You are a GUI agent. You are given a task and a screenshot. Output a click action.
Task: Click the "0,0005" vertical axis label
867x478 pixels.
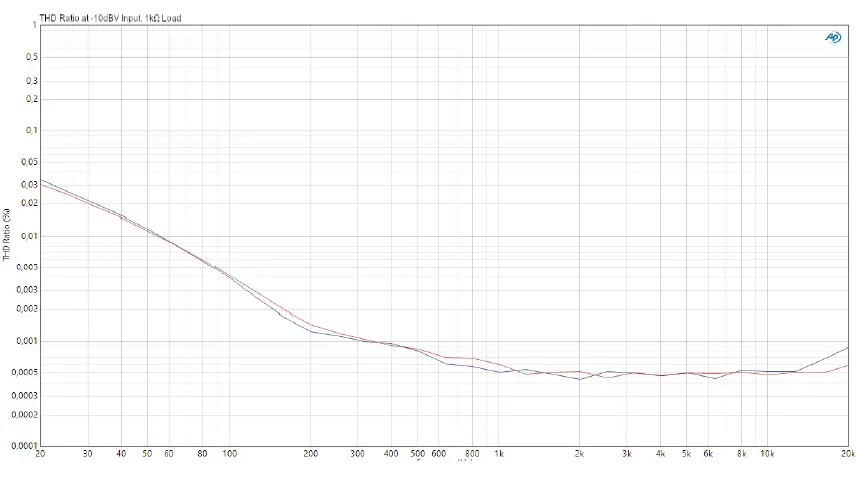pyautogui.click(x=25, y=372)
